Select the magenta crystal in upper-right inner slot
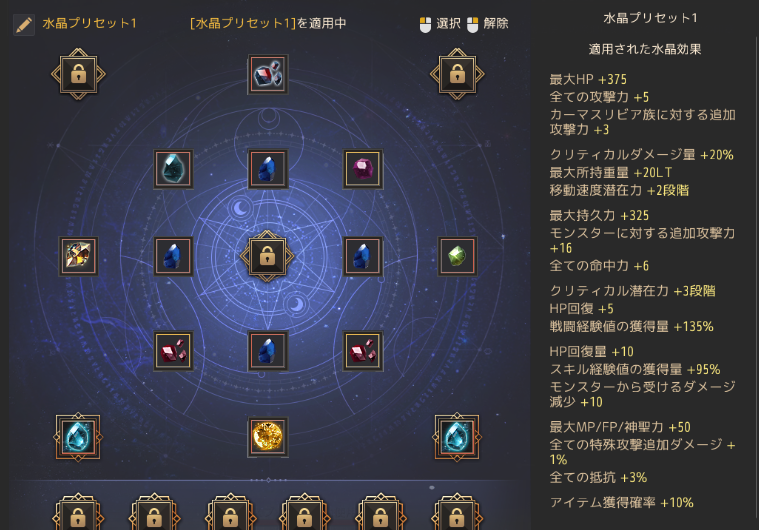Viewport: 759px width, 530px height. 363,169
